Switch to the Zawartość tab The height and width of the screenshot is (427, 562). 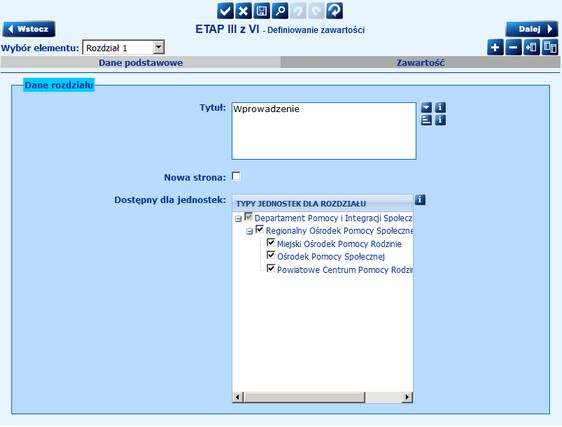coord(420,63)
